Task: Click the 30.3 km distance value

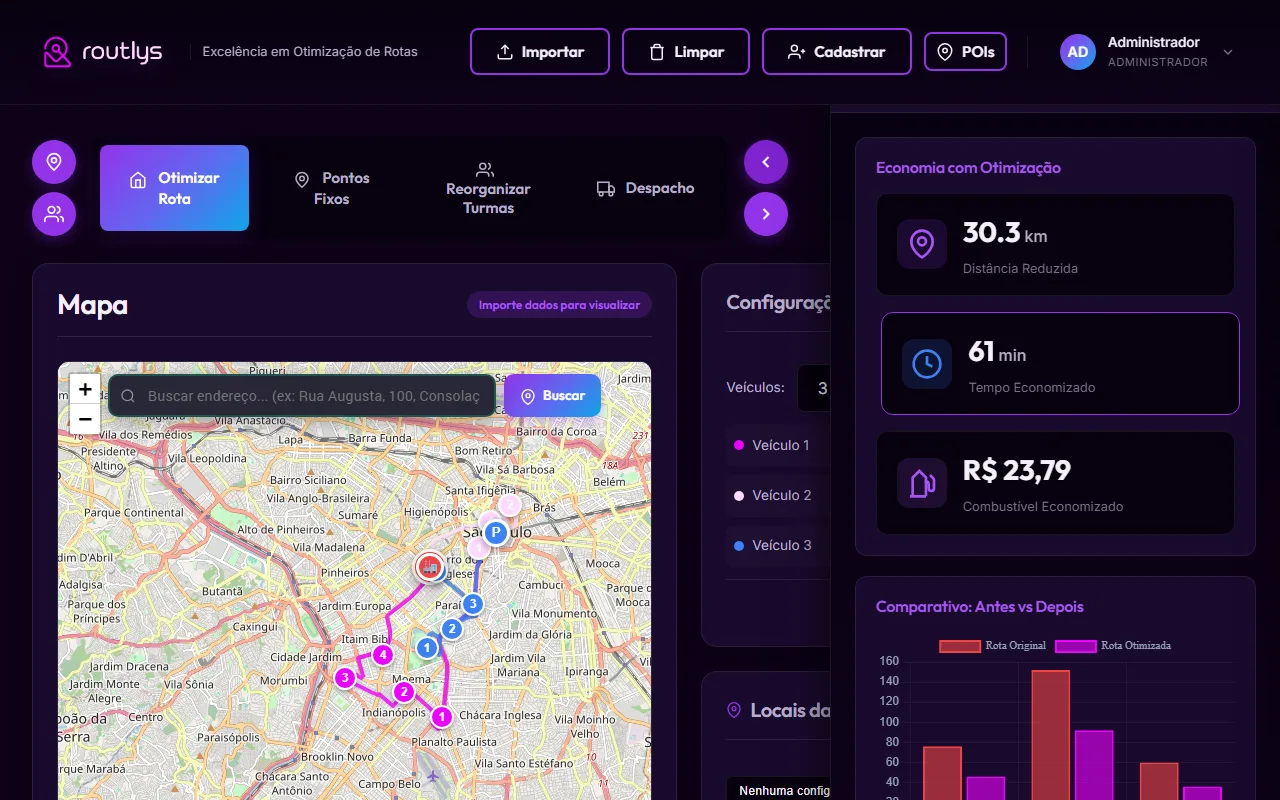Action: [1005, 233]
